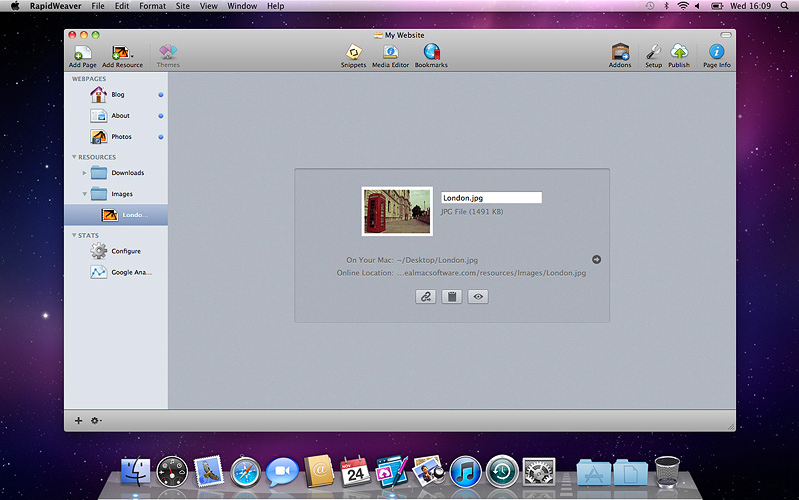Open the Site menu in the menu bar
This screenshot has height=500, width=799.
click(184, 6)
